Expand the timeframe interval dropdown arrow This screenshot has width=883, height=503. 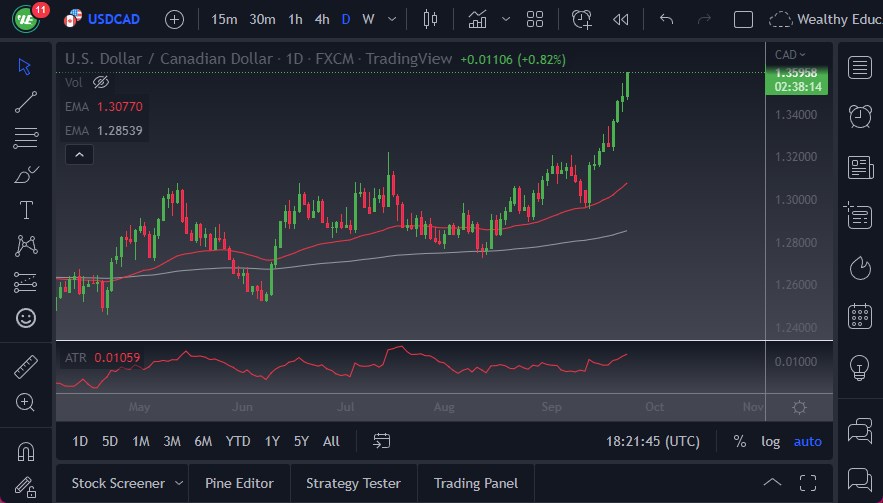pyautogui.click(x=391, y=19)
